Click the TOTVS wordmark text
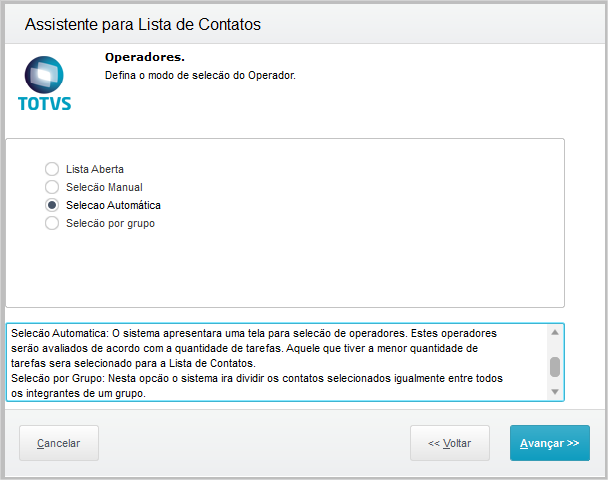The height and width of the screenshot is (480, 608). tap(45, 103)
